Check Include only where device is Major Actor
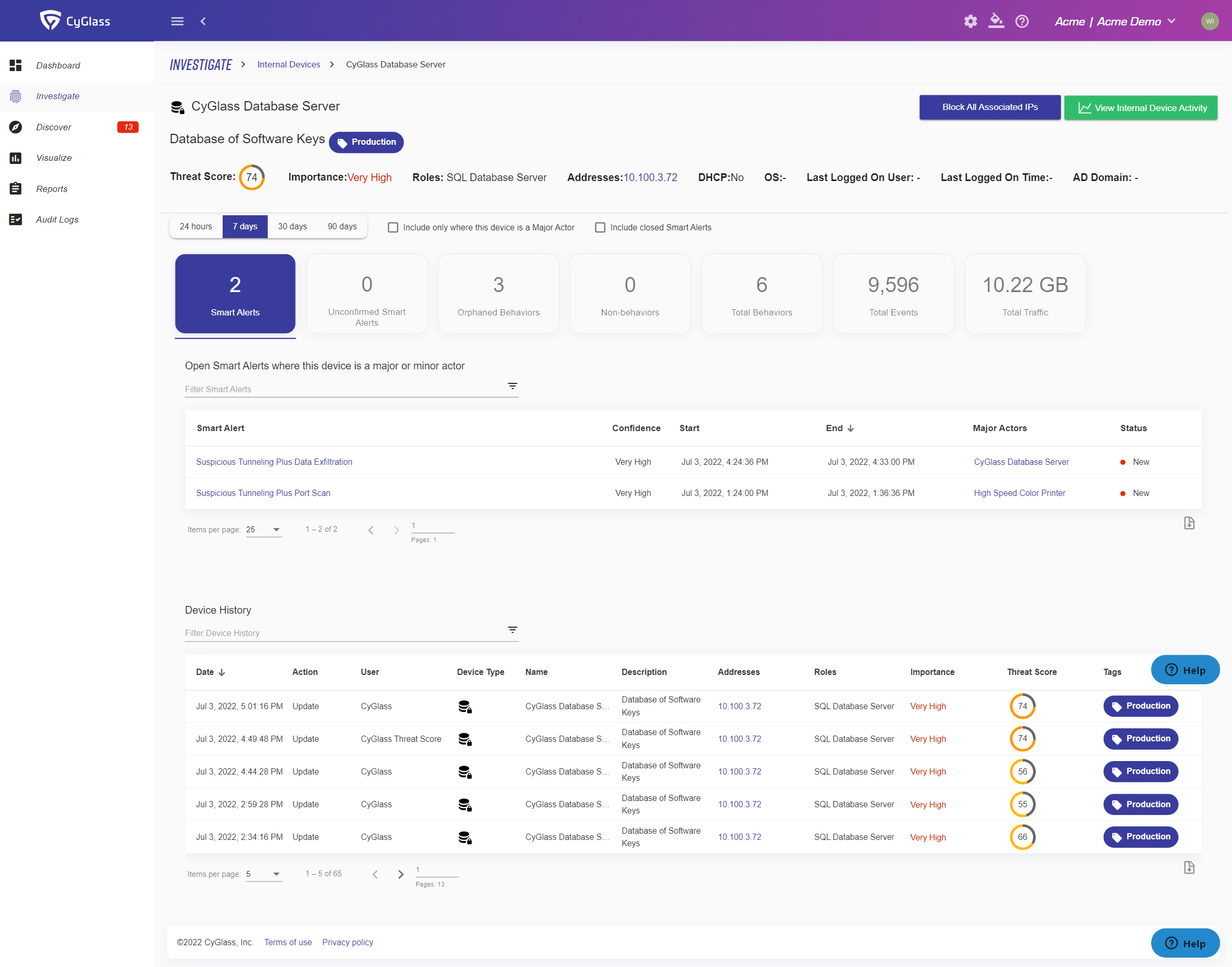Image resolution: width=1232 pixels, height=967 pixels. tap(392, 228)
